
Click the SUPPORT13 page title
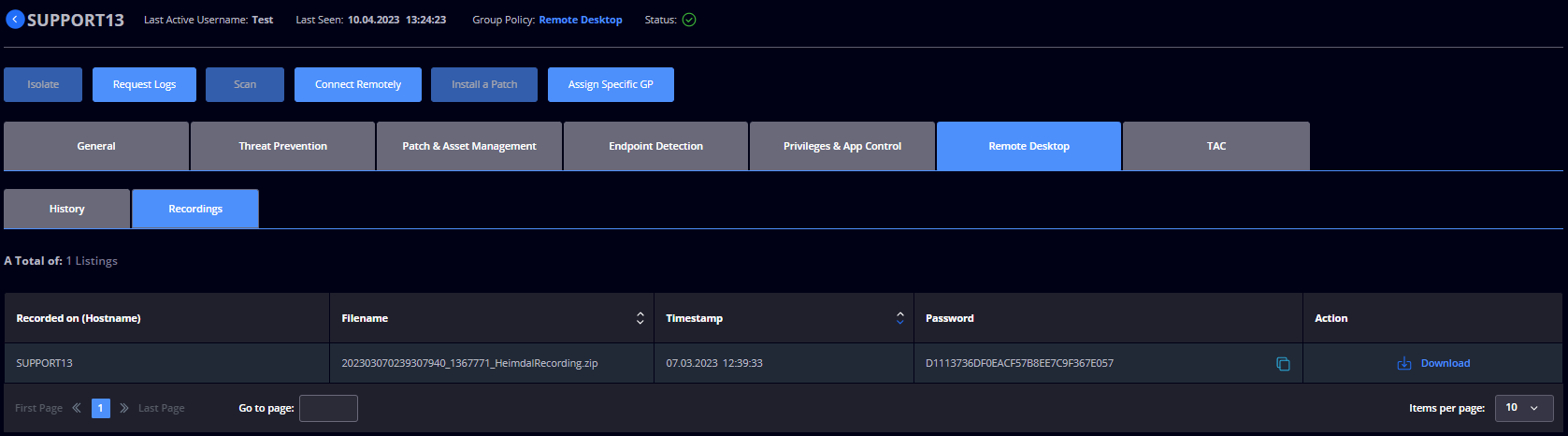(x=76, y=20)
